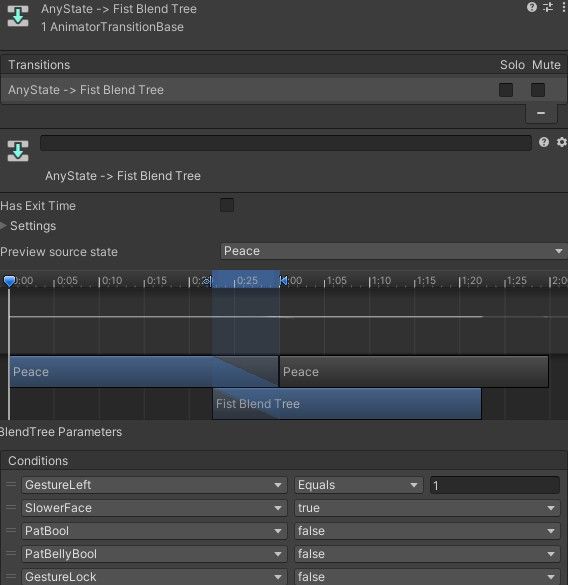The width and height of the screenshot is (568, 585).
Task: Enable the Has Exit Time checkbox
Action: (227, 205)
